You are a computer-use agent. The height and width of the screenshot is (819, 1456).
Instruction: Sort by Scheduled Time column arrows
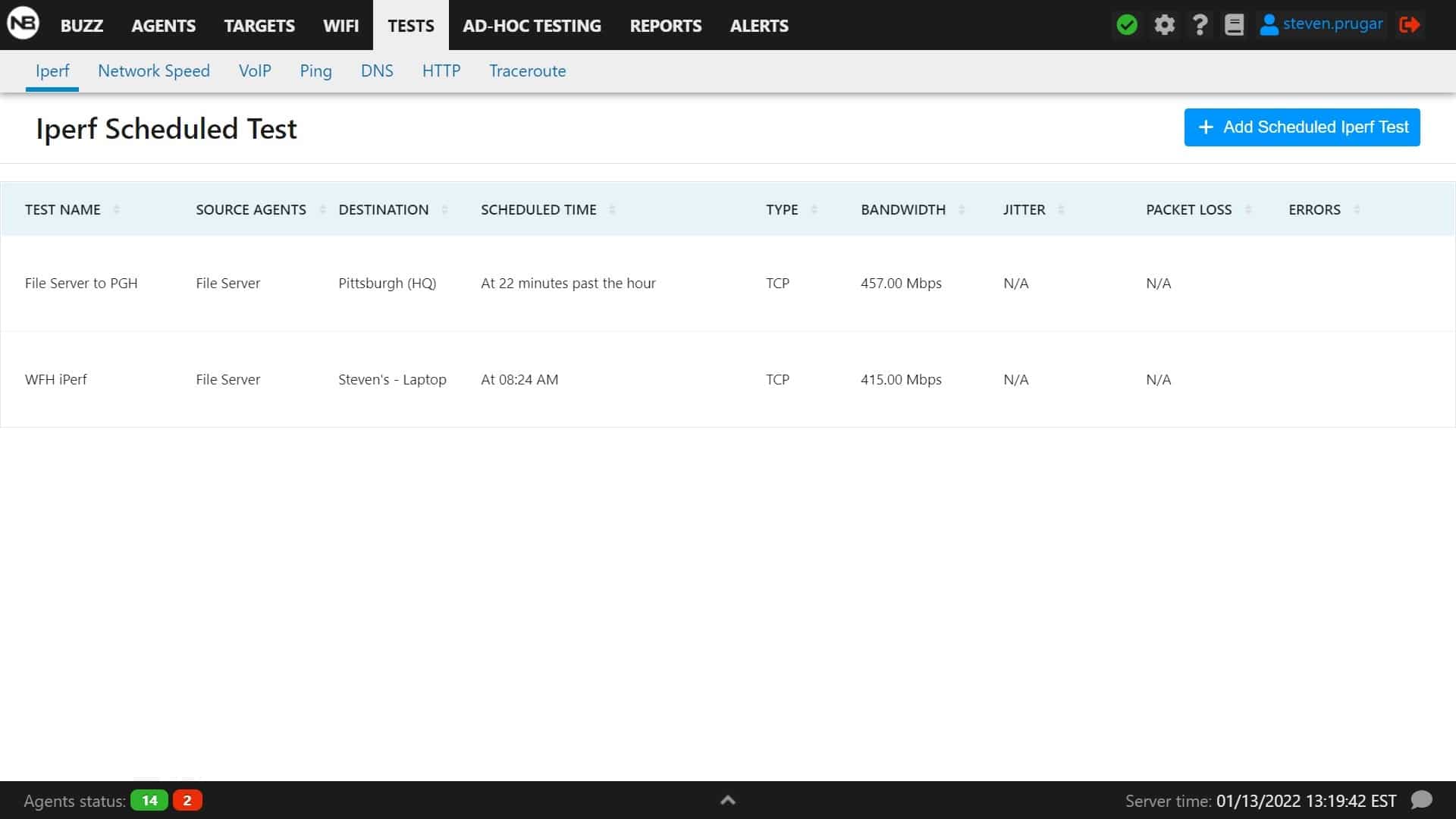coord(612,209)
